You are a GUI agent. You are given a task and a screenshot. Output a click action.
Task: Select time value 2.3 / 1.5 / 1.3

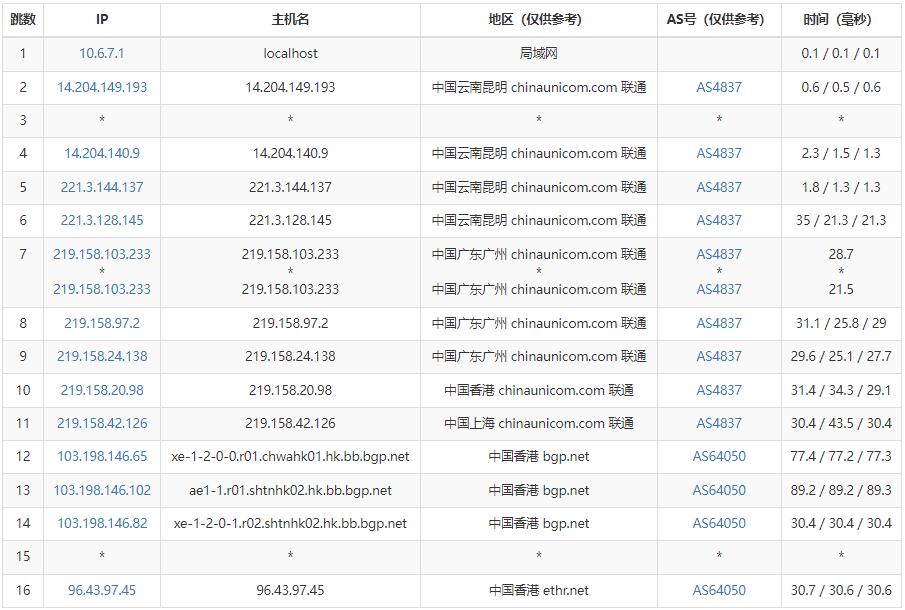(841, 153)
